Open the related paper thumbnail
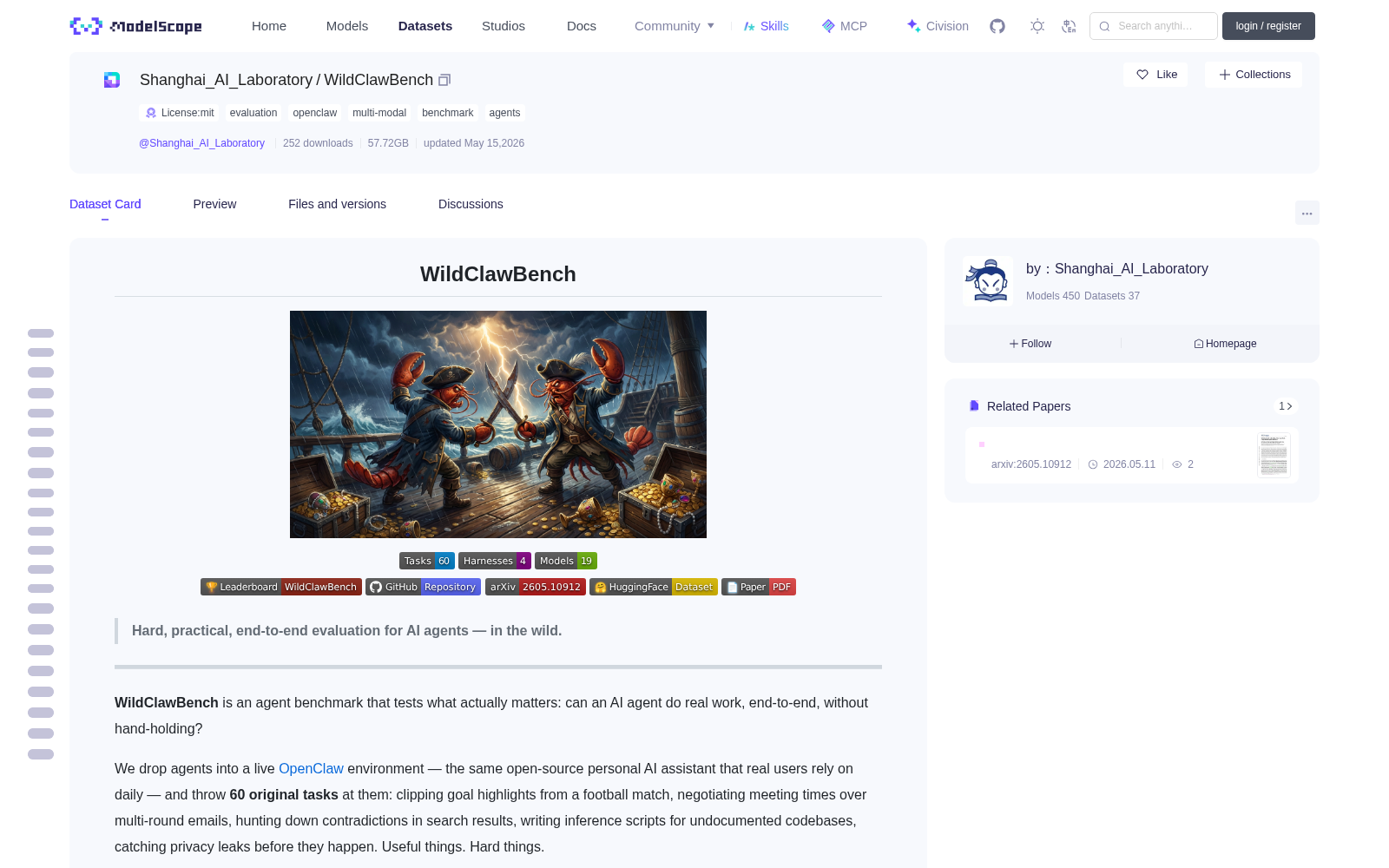This screenshot has width=1389, height=868. (x=1274, y=455)
